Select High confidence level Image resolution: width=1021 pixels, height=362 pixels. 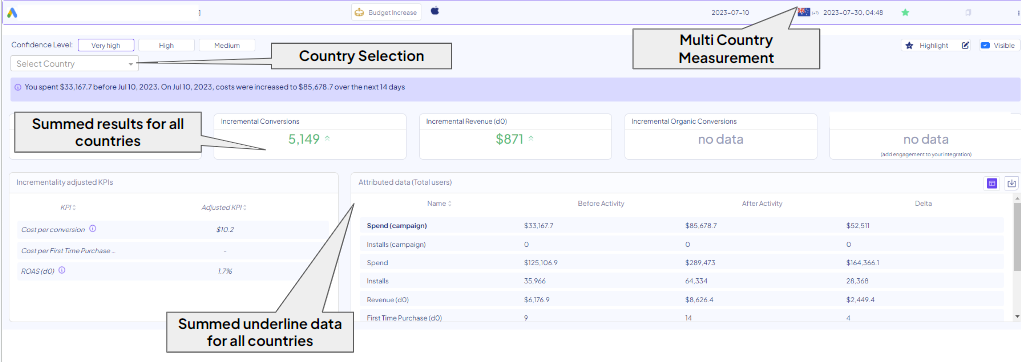point(166,46)
